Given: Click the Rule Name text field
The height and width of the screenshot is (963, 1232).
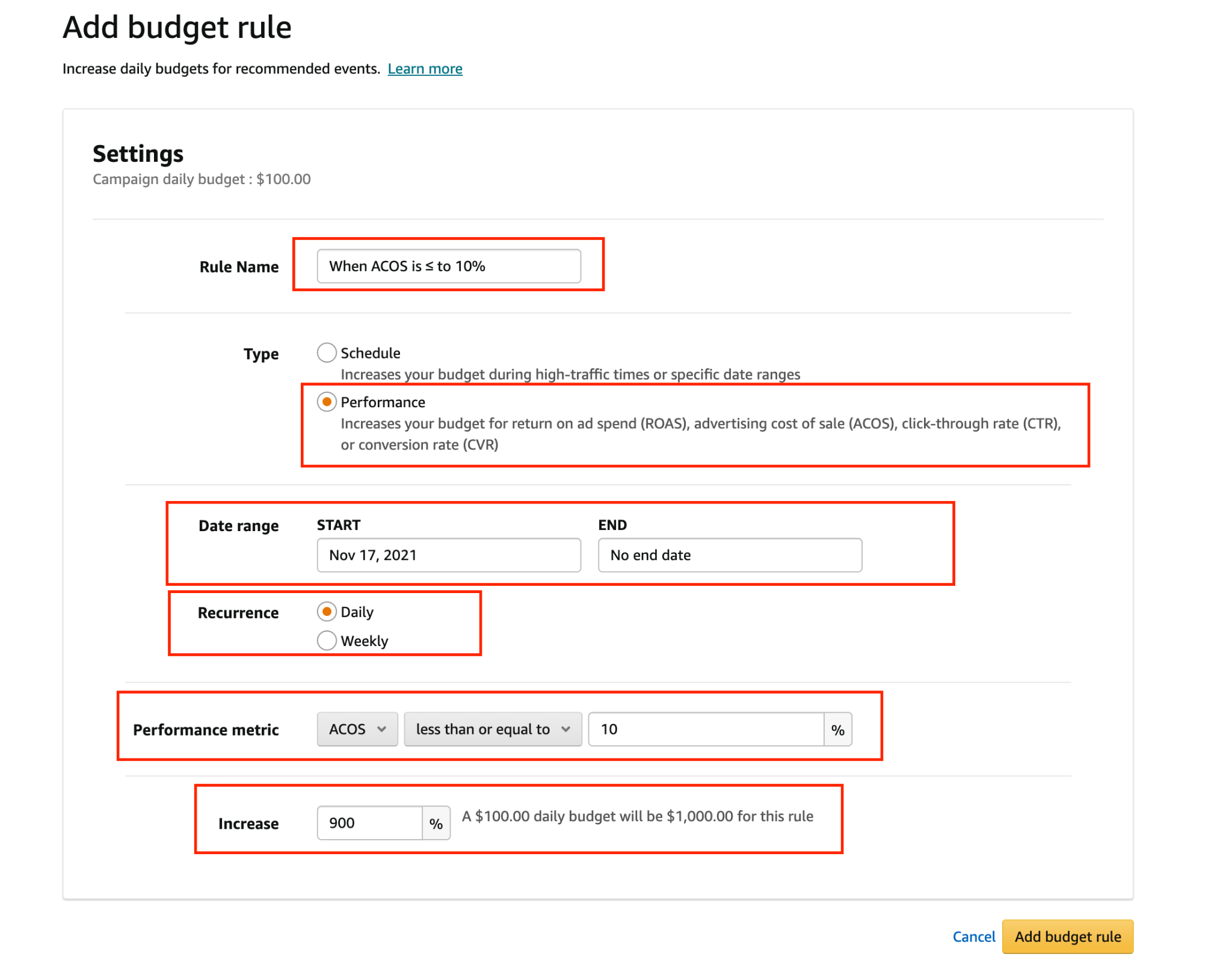Looking at the screenshot, I should pos(448,266).
